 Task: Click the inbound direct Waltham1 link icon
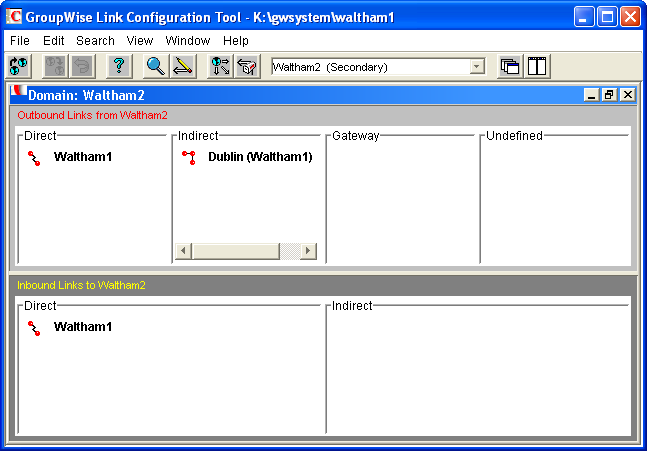click(x=34, y=328)
